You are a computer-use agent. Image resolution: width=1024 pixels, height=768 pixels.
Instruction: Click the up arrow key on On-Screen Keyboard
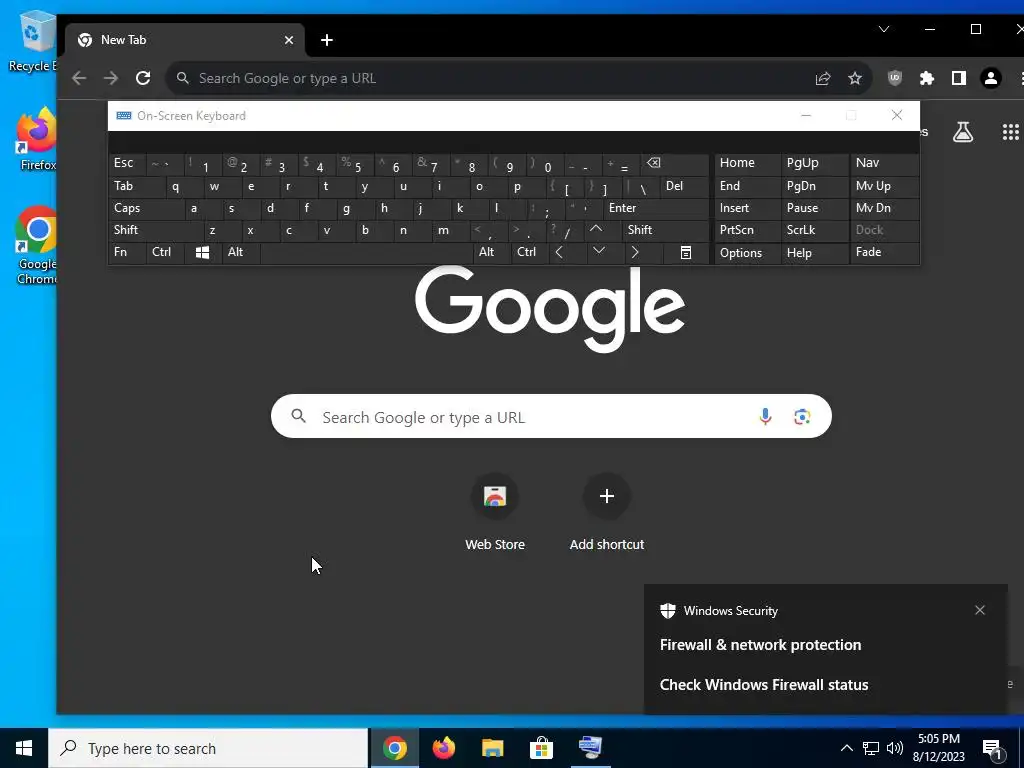point(596,230)
